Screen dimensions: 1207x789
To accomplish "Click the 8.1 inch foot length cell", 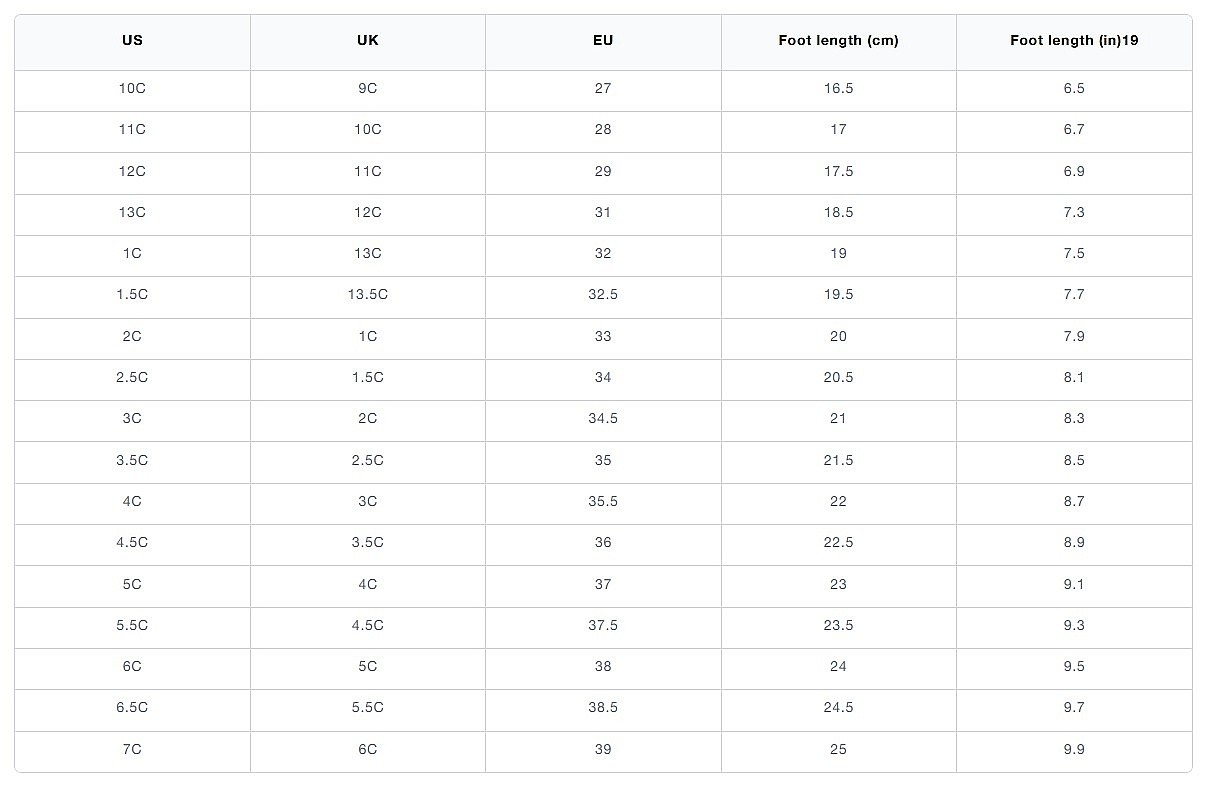I will point(1073,377).
